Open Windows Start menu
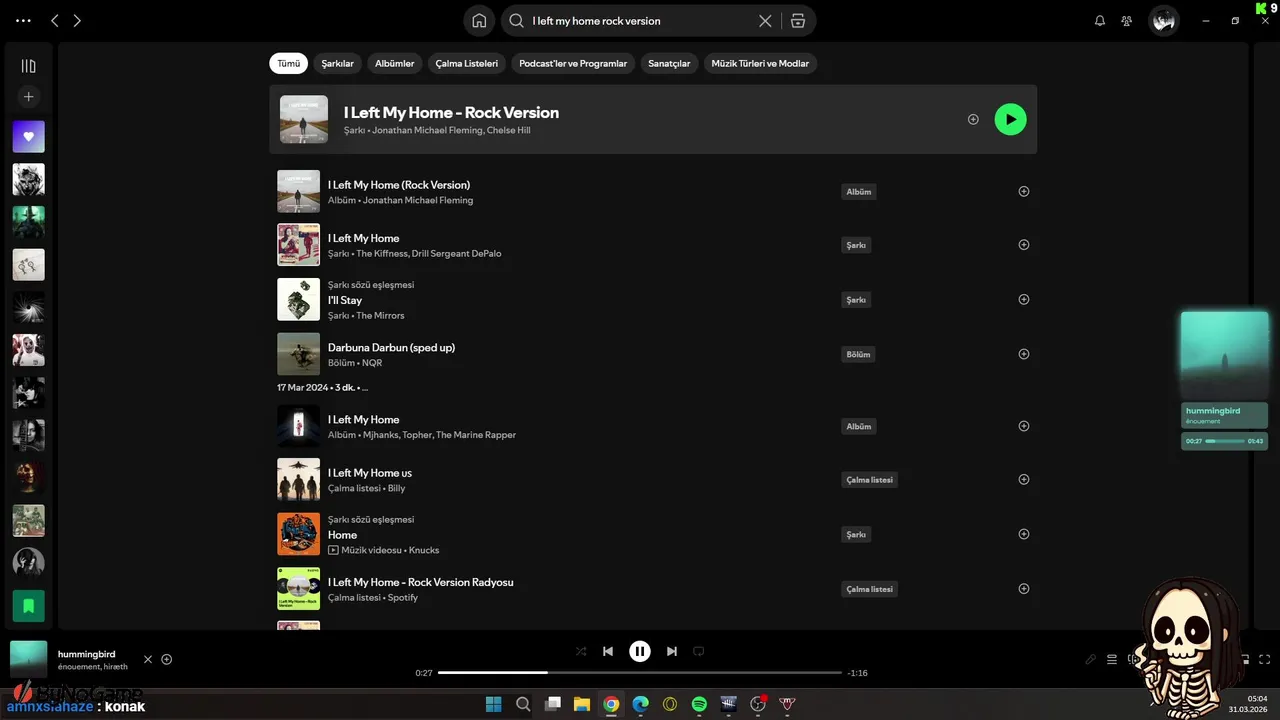This screenshot has height=720, width=1280. (x=493, y=704)
